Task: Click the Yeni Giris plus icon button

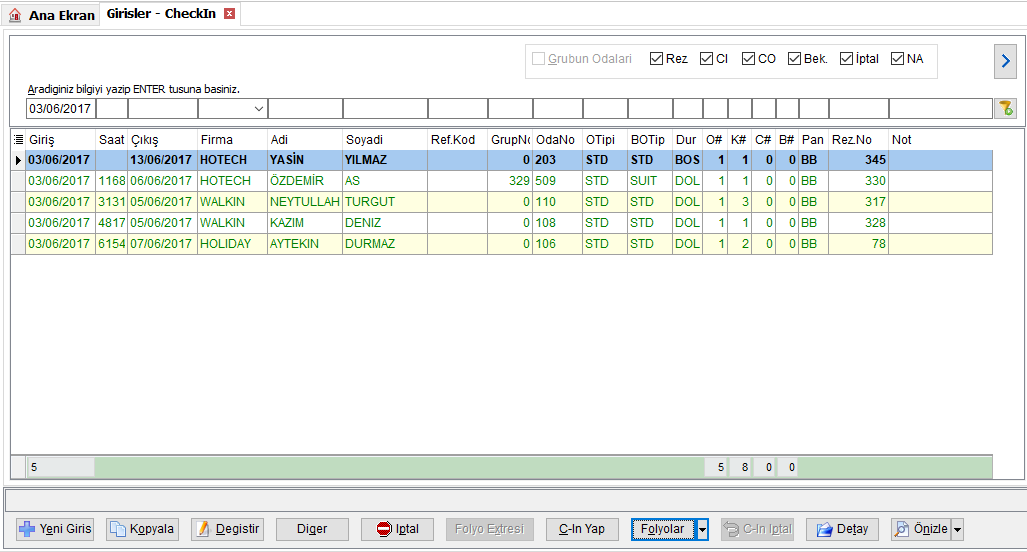Action: (56, 529)
